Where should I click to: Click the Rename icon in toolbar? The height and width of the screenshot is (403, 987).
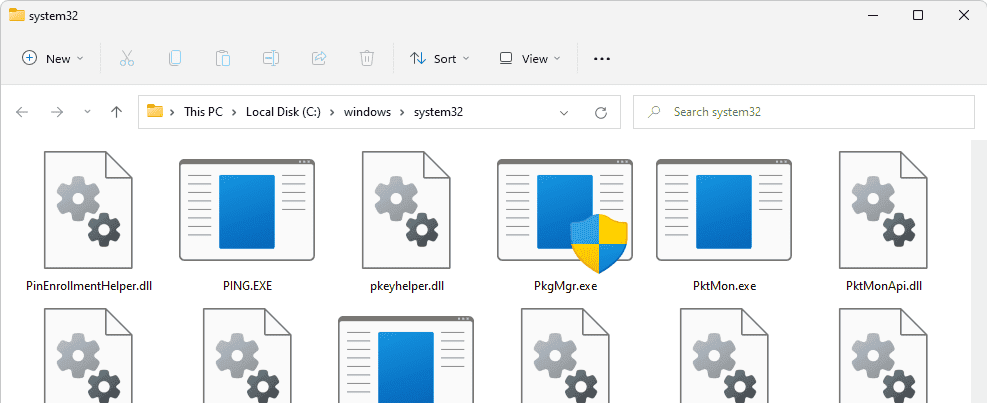tap(271, 59)
